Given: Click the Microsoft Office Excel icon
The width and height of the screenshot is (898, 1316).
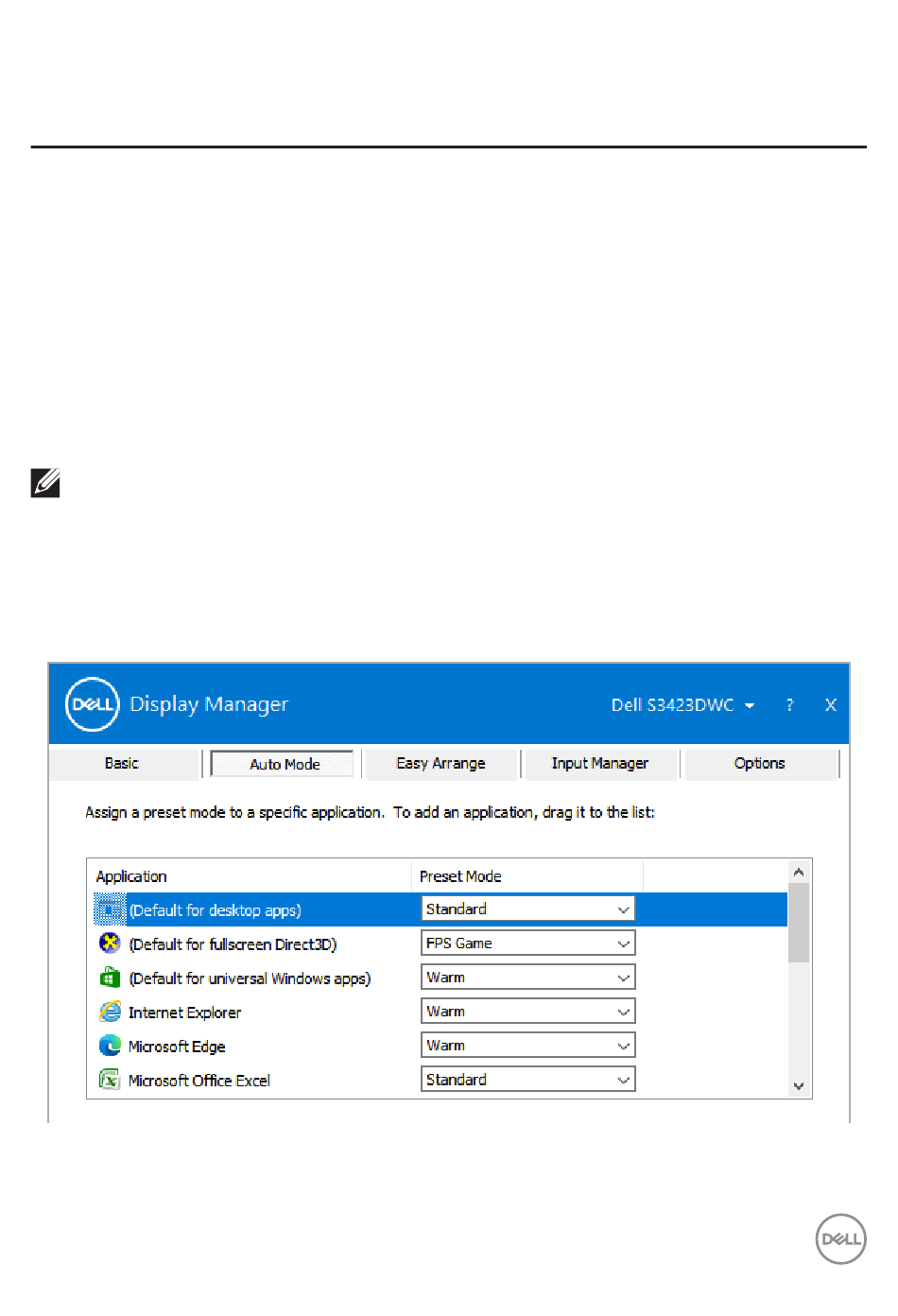Looking at the screenshot, I should pyautogui.click(x=110, y=1080).
